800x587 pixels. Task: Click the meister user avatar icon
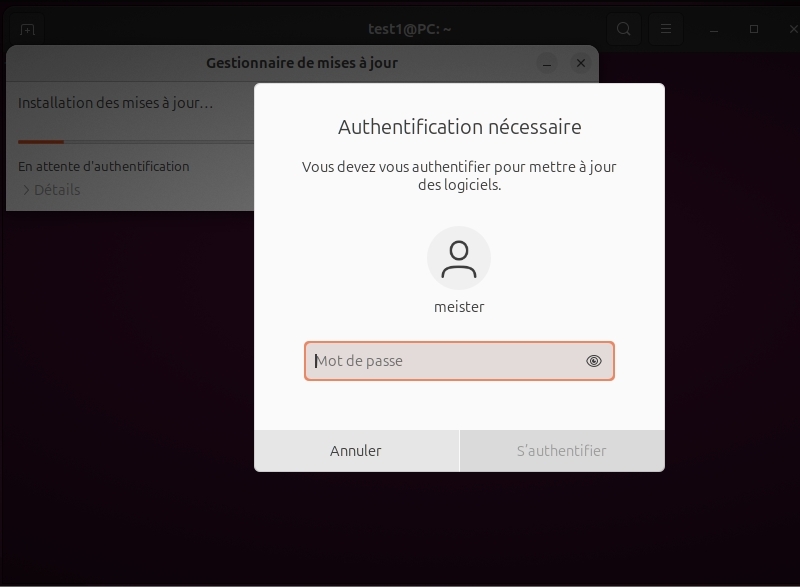click(x=459, y=257)
